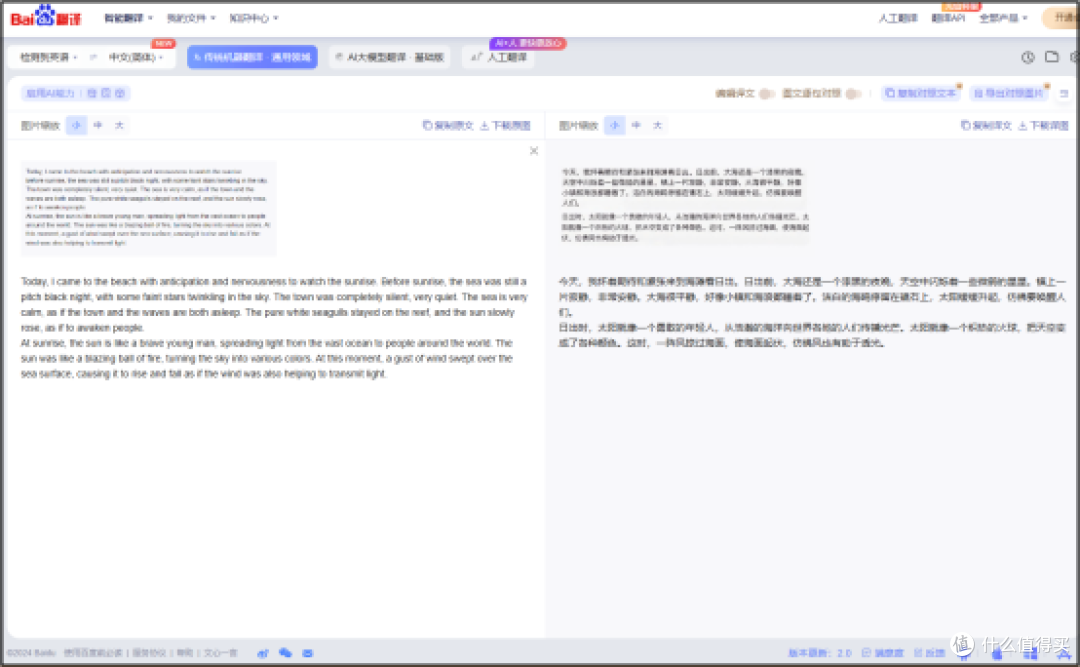This screenshot has height=667, width=1080.
Task: Click the 导出对照图片 button
Action: pyautogui.click(x=1009, y=93)
